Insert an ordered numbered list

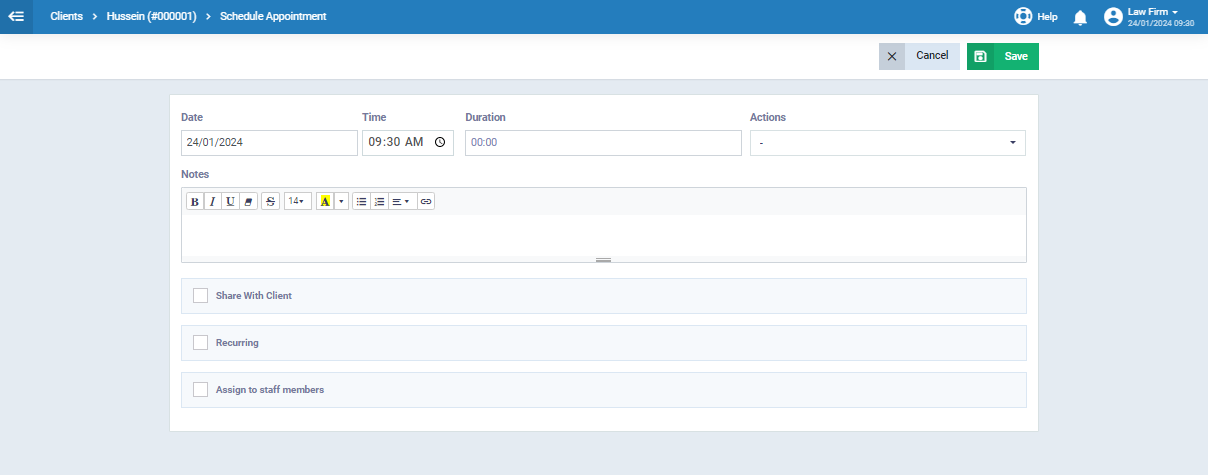point(379,201)
